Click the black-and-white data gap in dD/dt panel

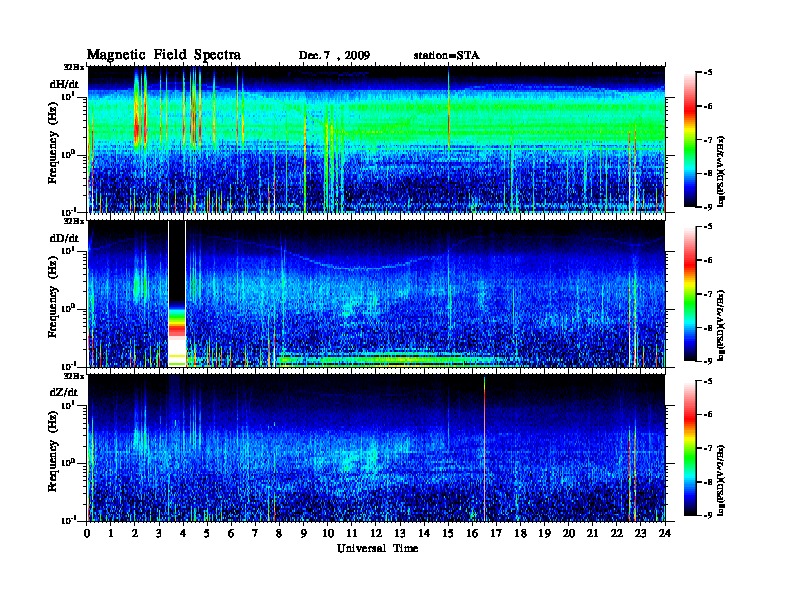[x=177, y=294]
